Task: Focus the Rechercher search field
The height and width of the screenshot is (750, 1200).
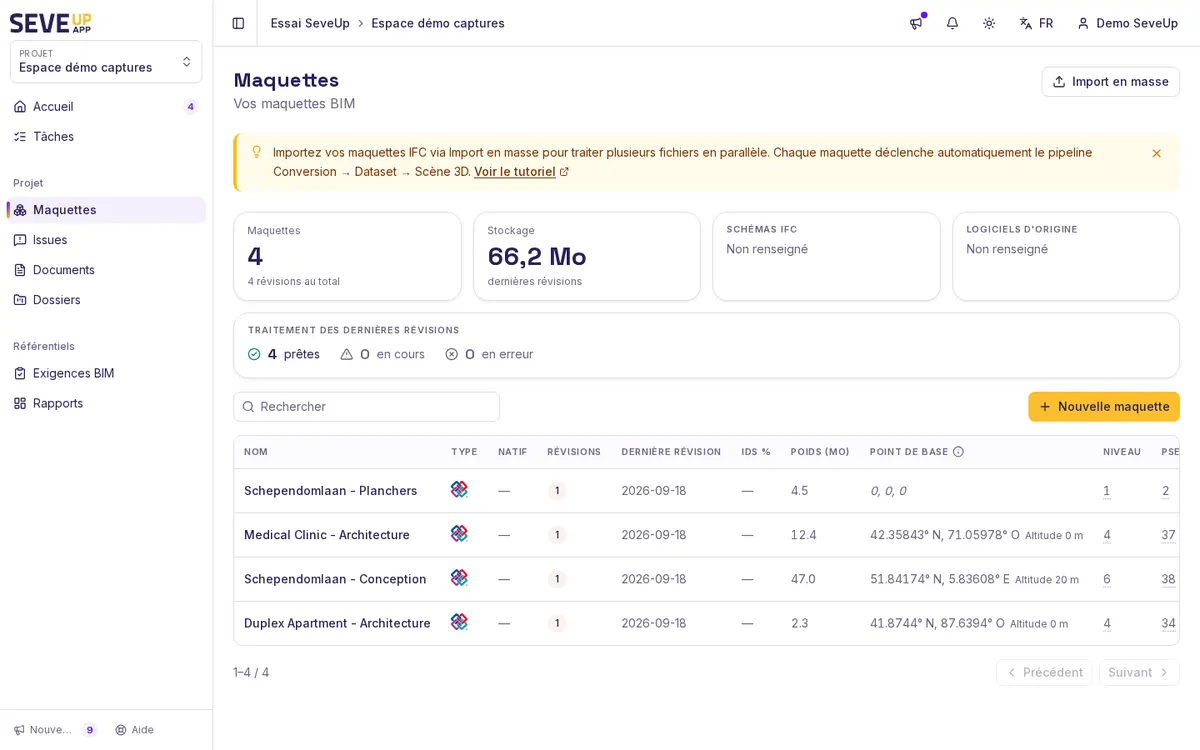Action: pos(367,406)
